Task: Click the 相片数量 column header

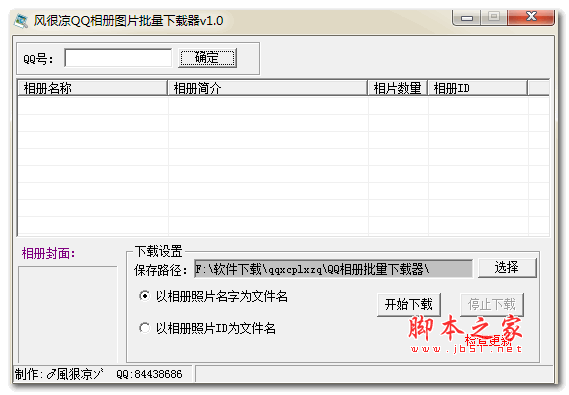Action: tap(397, 88)
